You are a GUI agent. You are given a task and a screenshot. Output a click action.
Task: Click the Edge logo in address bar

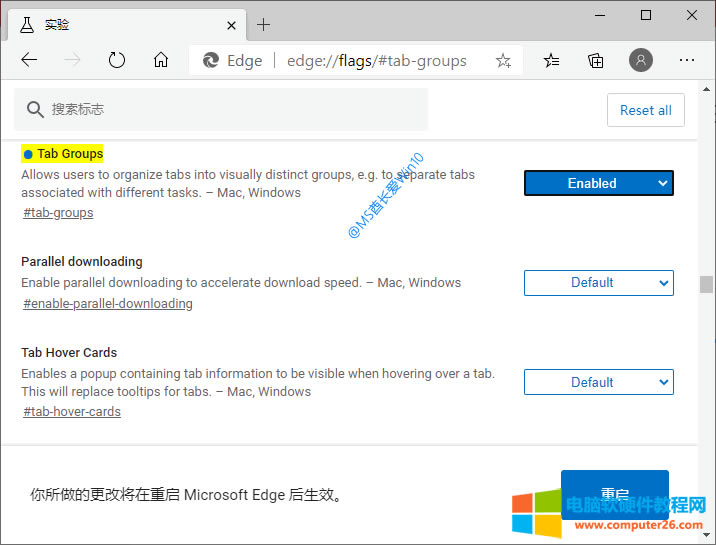(x=211, y=60)
